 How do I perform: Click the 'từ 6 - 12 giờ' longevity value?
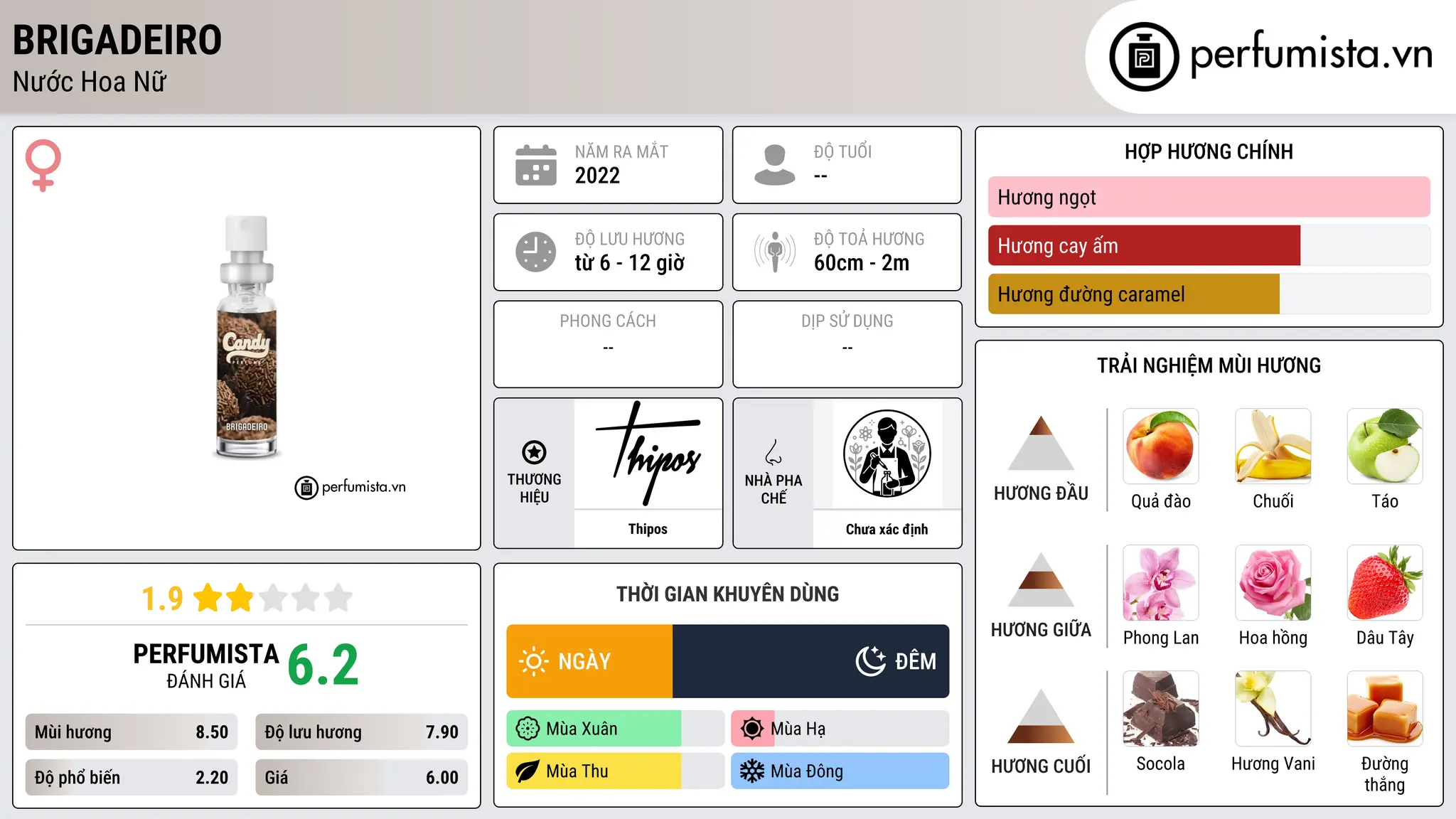click(630, 263)
